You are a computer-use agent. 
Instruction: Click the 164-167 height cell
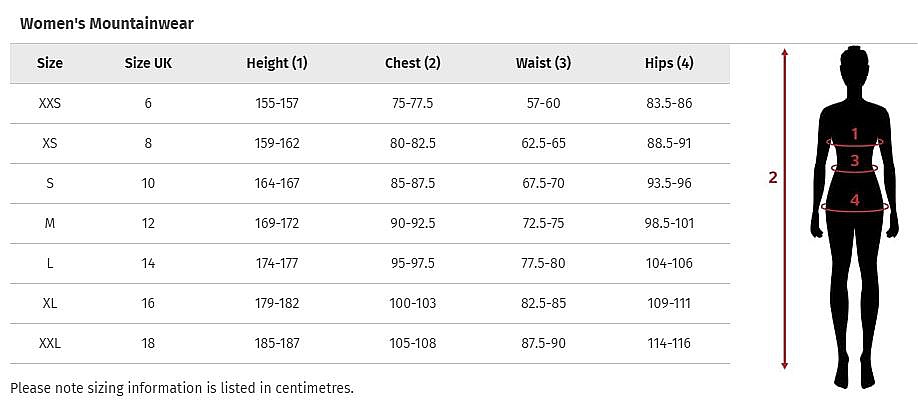click(x=277, y=183)
